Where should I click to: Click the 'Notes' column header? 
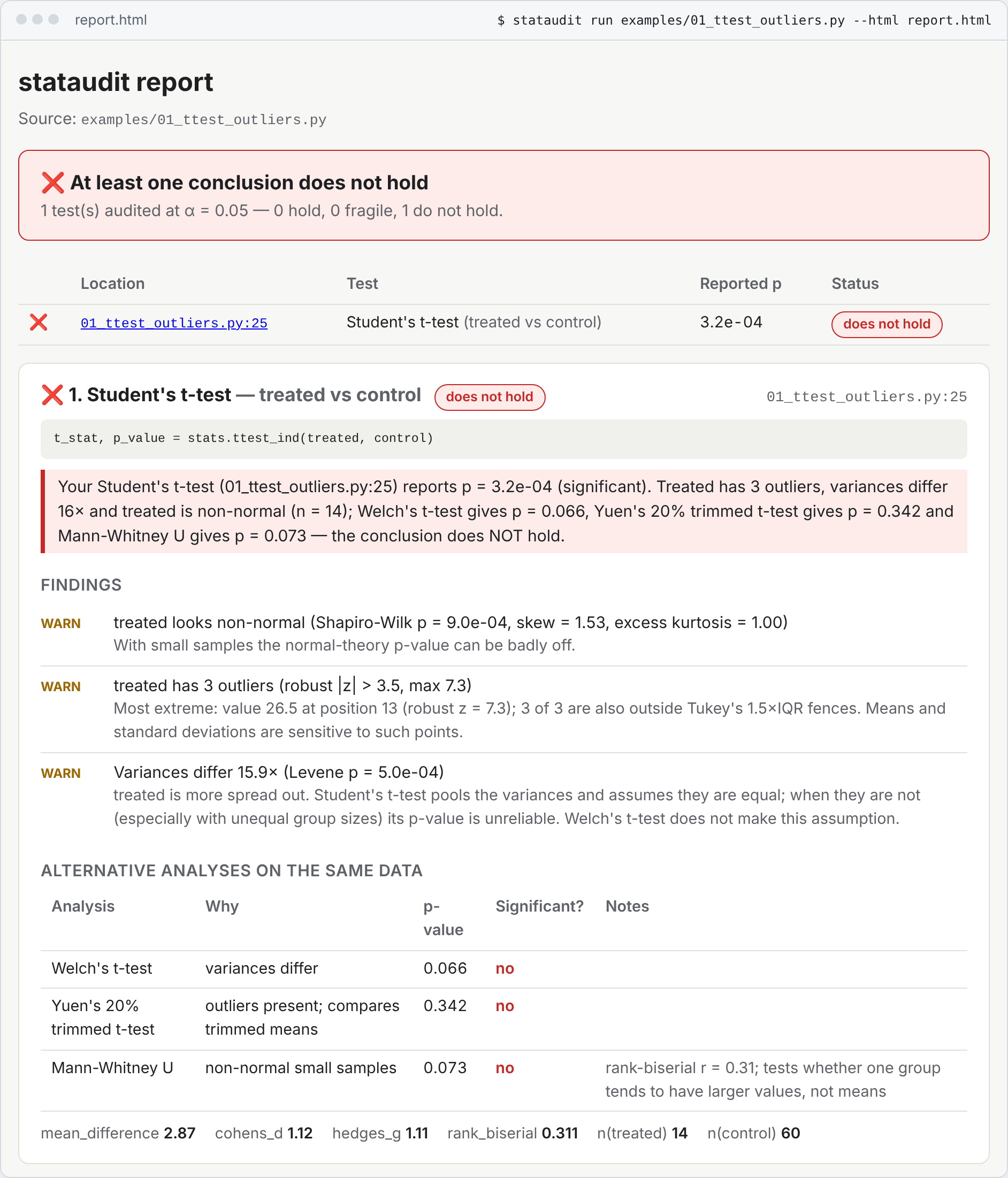pos(627,907)
